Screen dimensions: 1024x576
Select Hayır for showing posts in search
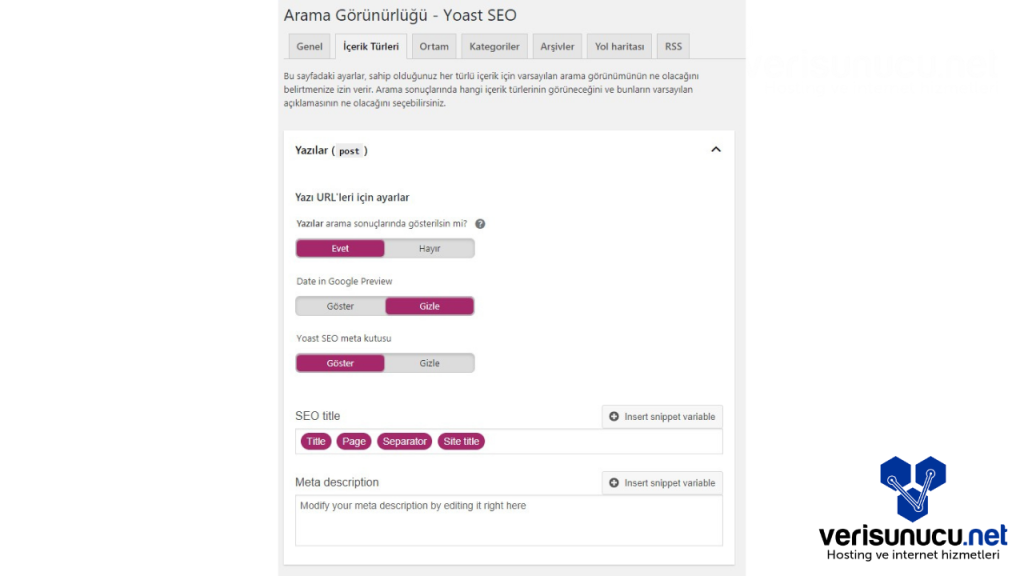[429, 249]
